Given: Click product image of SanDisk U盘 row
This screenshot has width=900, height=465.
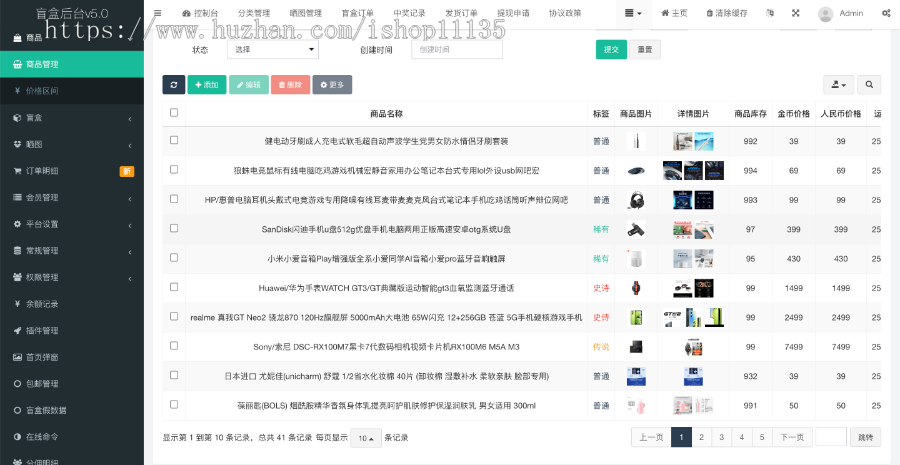Looking at the screenshot, I should pyautogui.click(x=636, y=229).
